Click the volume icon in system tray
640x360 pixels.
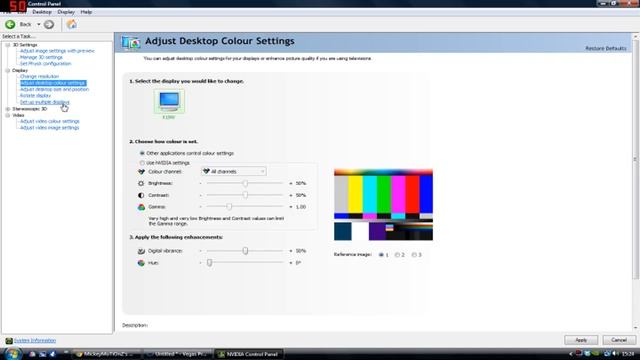coord(615,354)
